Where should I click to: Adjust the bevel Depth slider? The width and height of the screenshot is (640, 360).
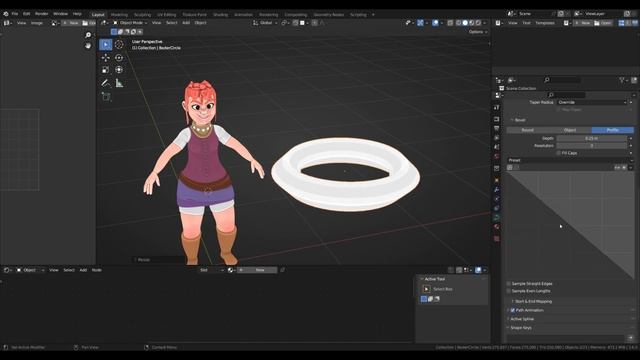click(591, 138)
